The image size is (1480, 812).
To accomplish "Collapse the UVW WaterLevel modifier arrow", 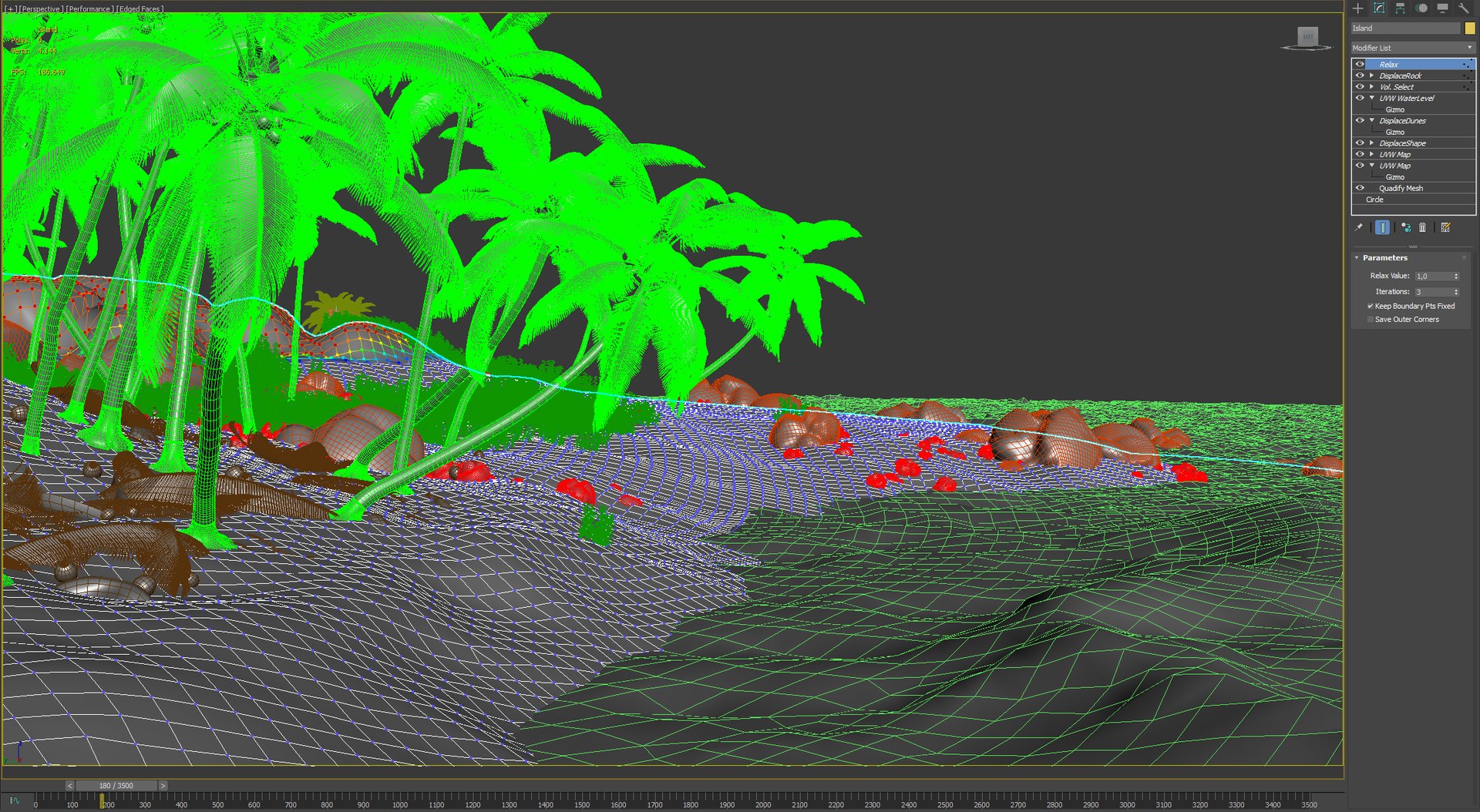I will [x=1372, y=98].
